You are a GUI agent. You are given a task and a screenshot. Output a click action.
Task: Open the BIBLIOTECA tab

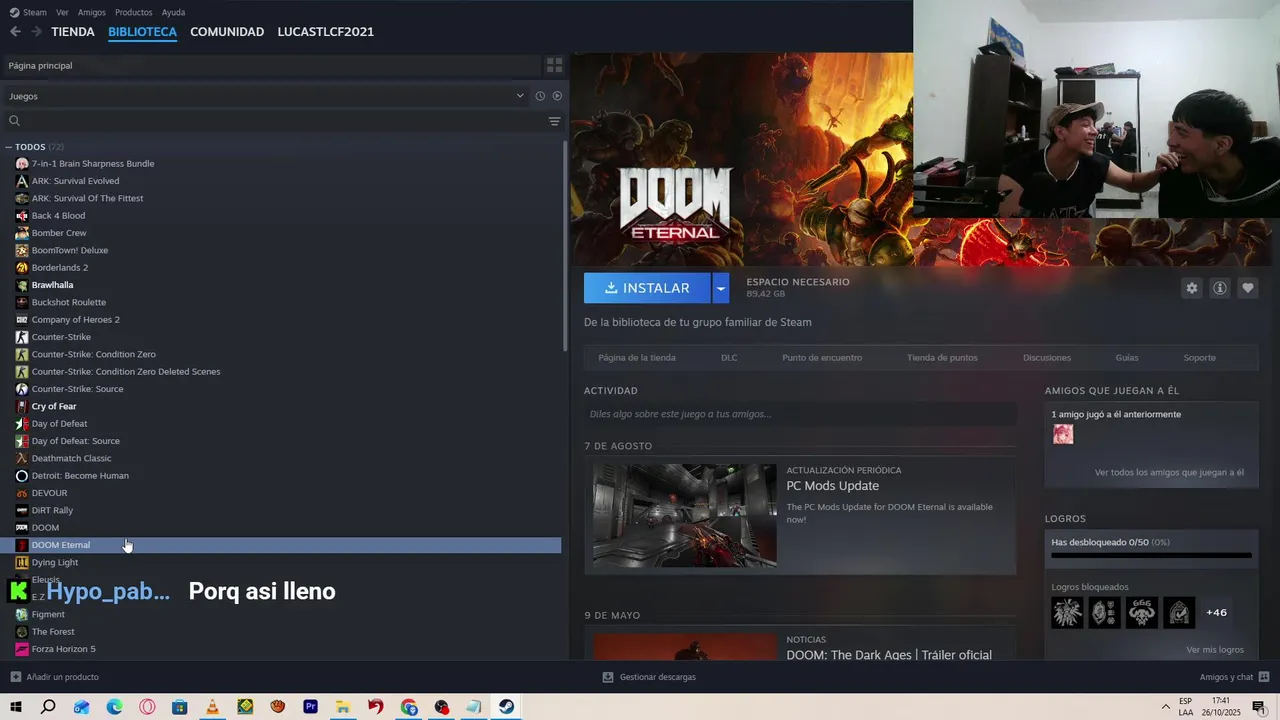[142, 32]
